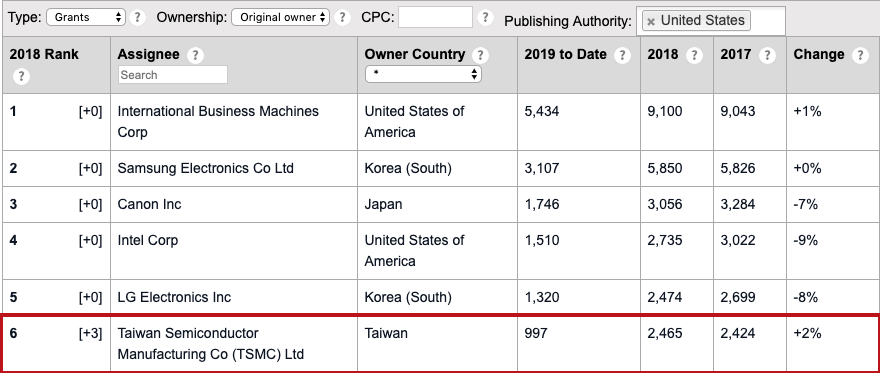The width and height of the screenshot is (880, 373).
Task: Click Intel's change value -9%
Action: (806, 240)
